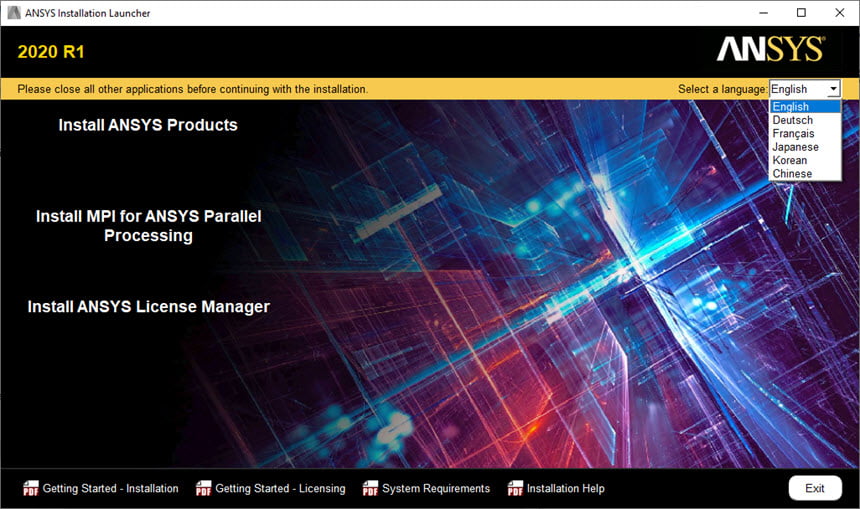This screenshot has width=860, height=509.
Task: Click the language dropdown arrow
Action: click(833, 89)
